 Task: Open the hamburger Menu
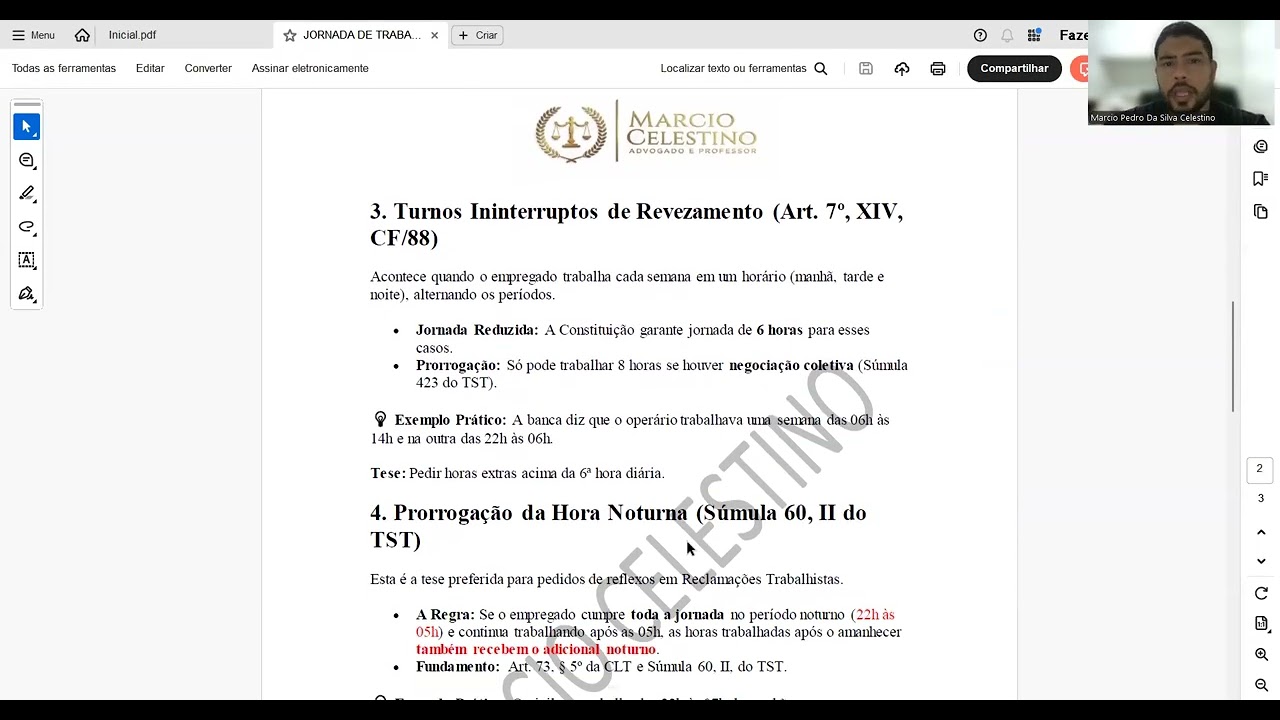pyautogui.click(x=33, y=35)
